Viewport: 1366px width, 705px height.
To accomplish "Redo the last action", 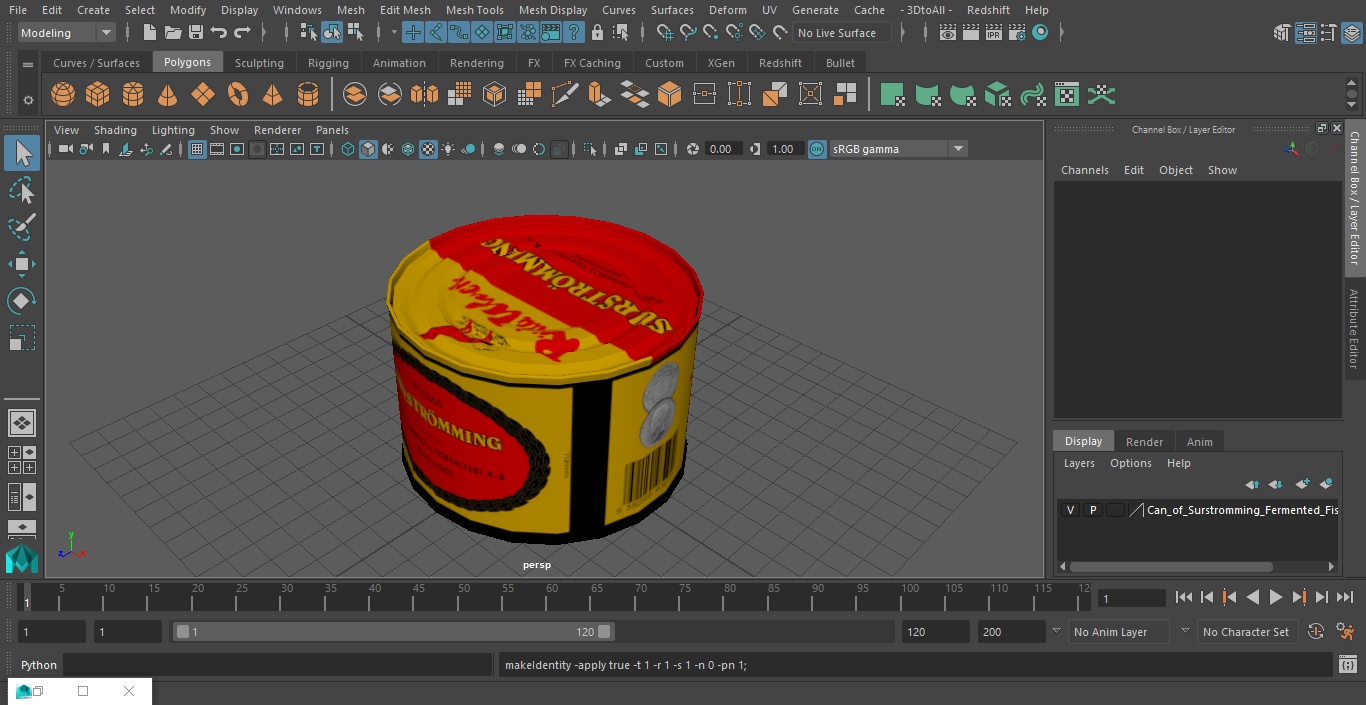I will (x=242, y=33).
